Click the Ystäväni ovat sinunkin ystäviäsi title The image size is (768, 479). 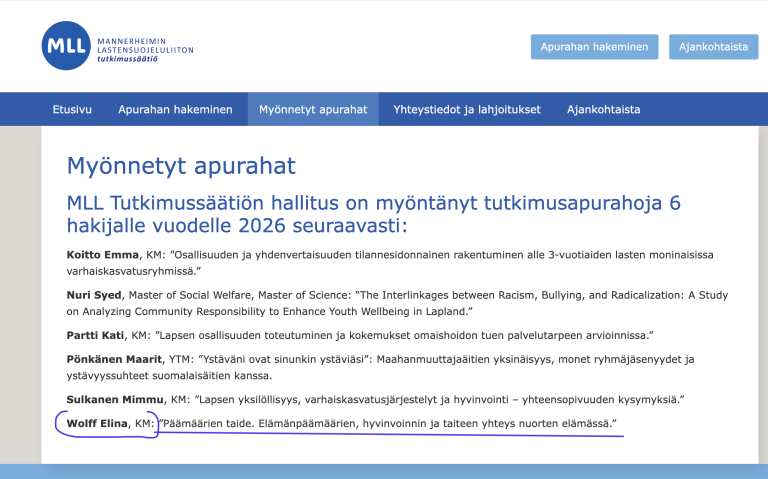[x=380, y=367]
